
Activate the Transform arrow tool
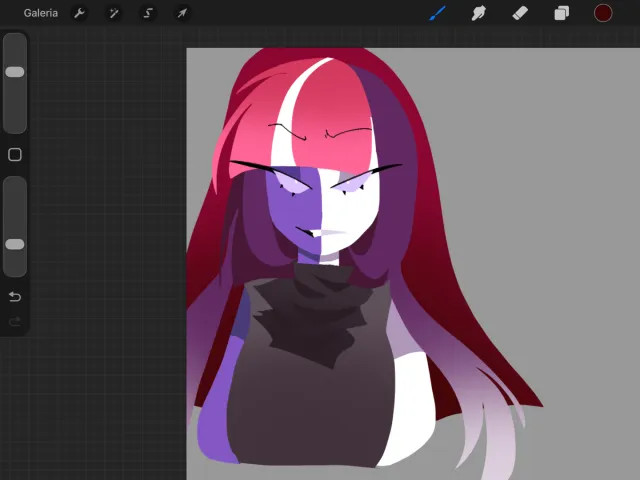(182, 13)
